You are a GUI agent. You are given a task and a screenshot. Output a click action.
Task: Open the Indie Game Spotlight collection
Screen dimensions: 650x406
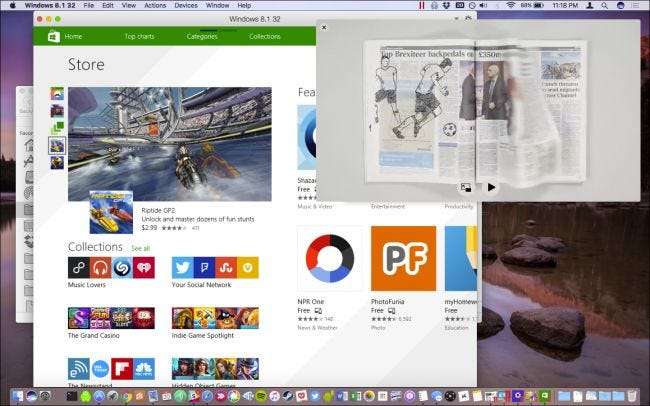[x=215, y=318]
